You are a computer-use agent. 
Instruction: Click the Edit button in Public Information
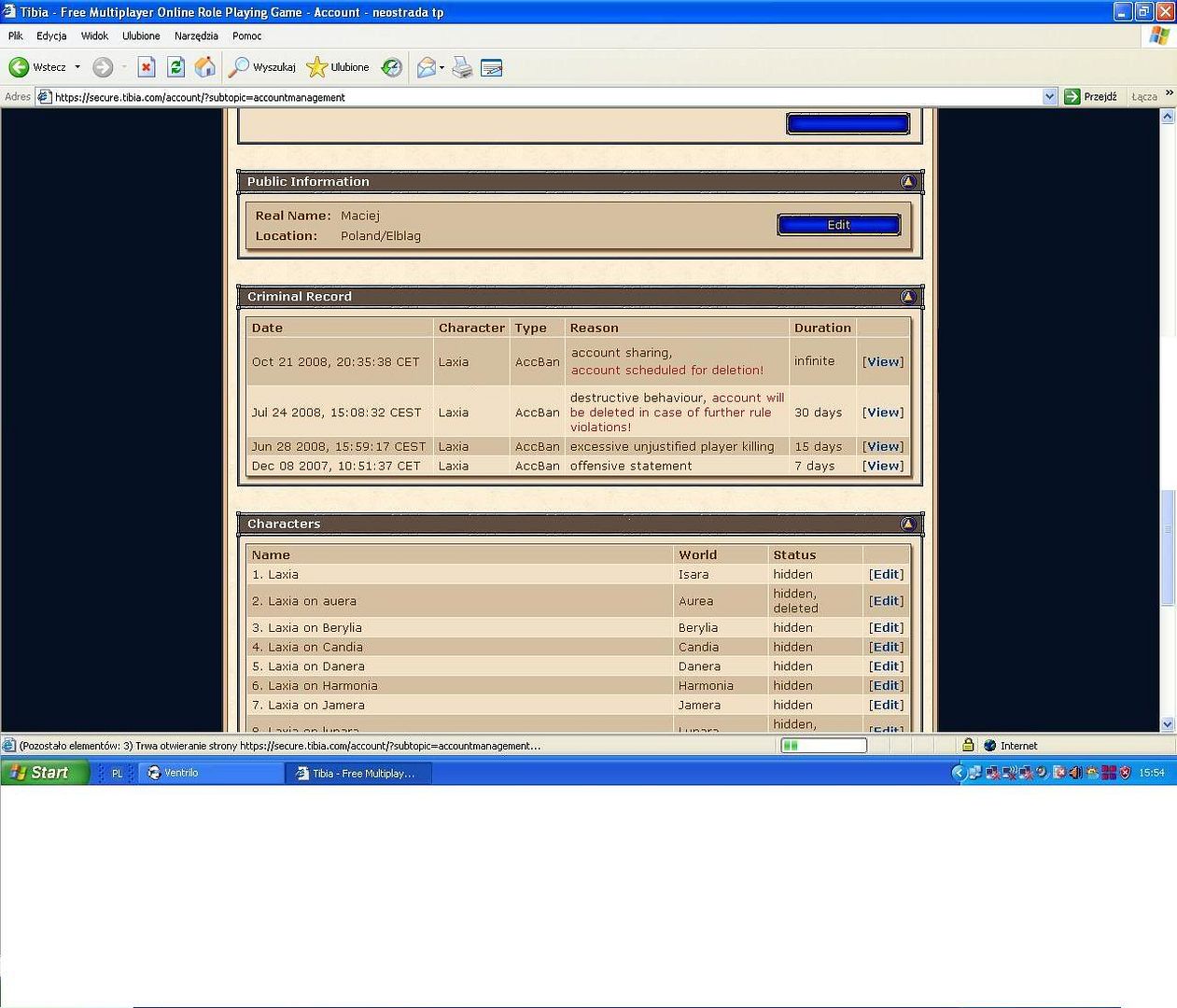pyautogui.click(x=839, y=225)
